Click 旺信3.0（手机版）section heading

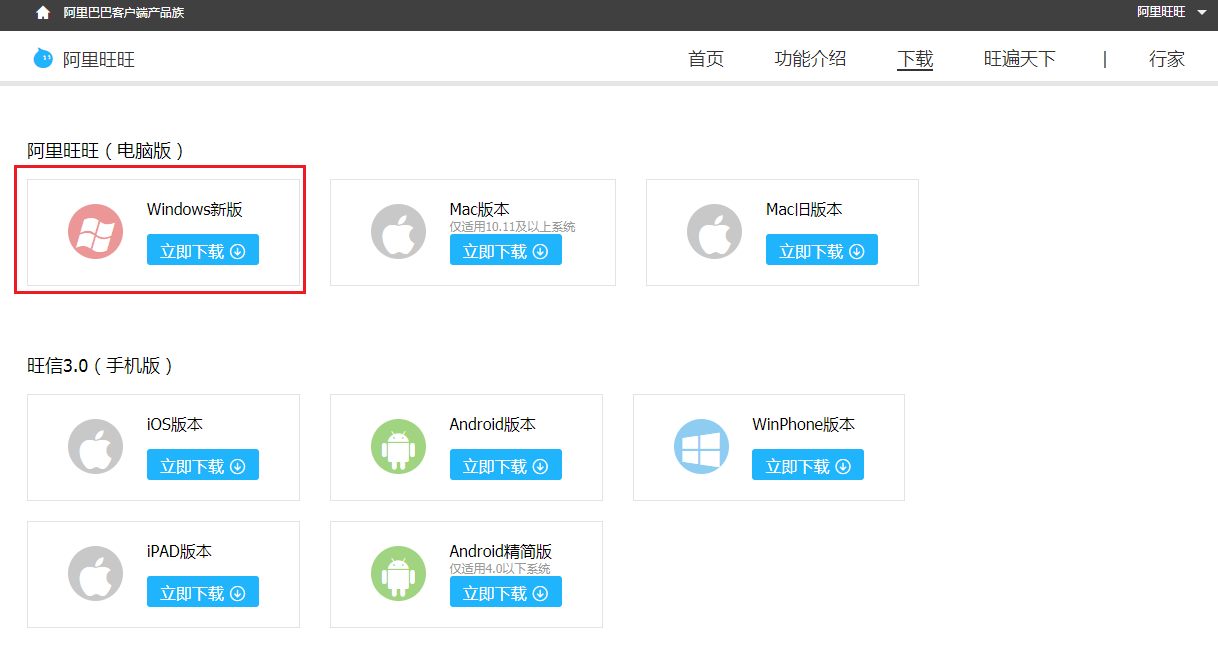coord(101,366)
